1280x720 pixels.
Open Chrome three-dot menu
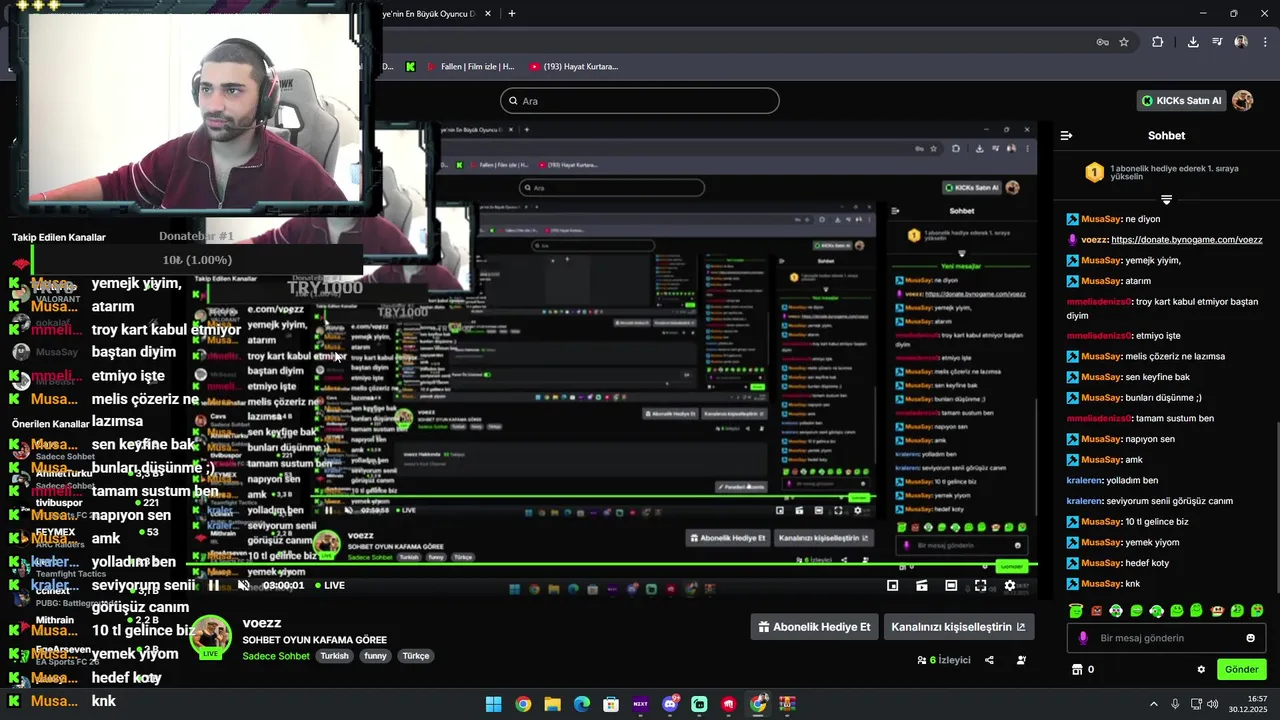(1265, 42)
